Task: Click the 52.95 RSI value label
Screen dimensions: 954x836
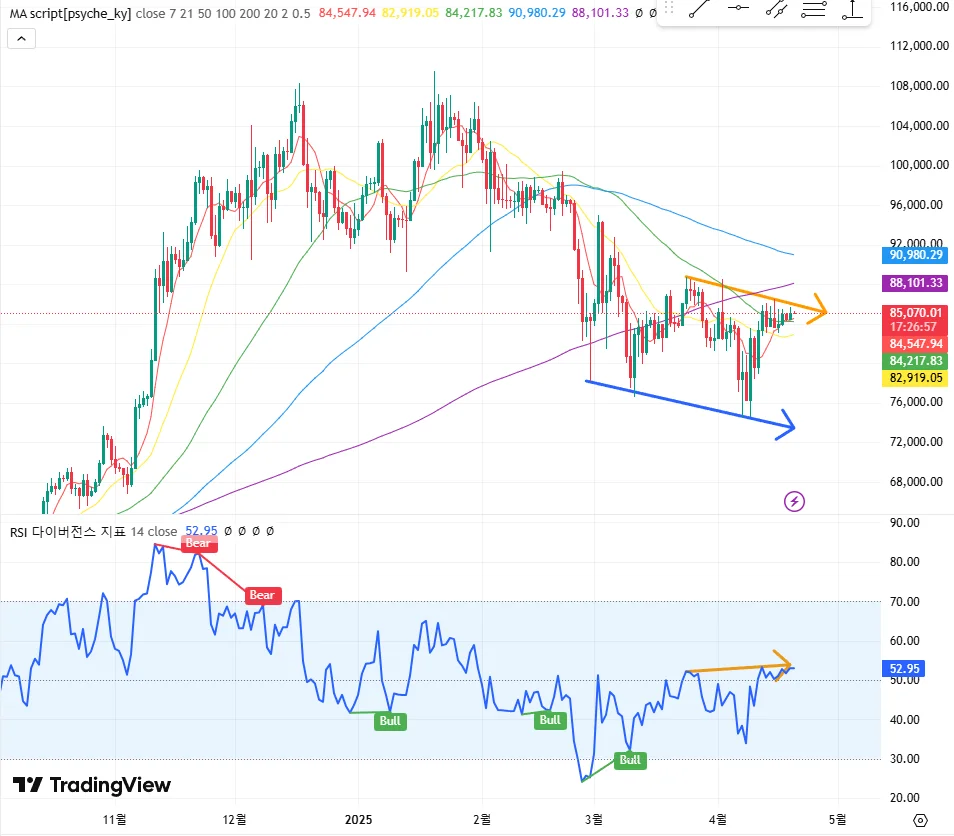Action: click(x=904, y=668)
